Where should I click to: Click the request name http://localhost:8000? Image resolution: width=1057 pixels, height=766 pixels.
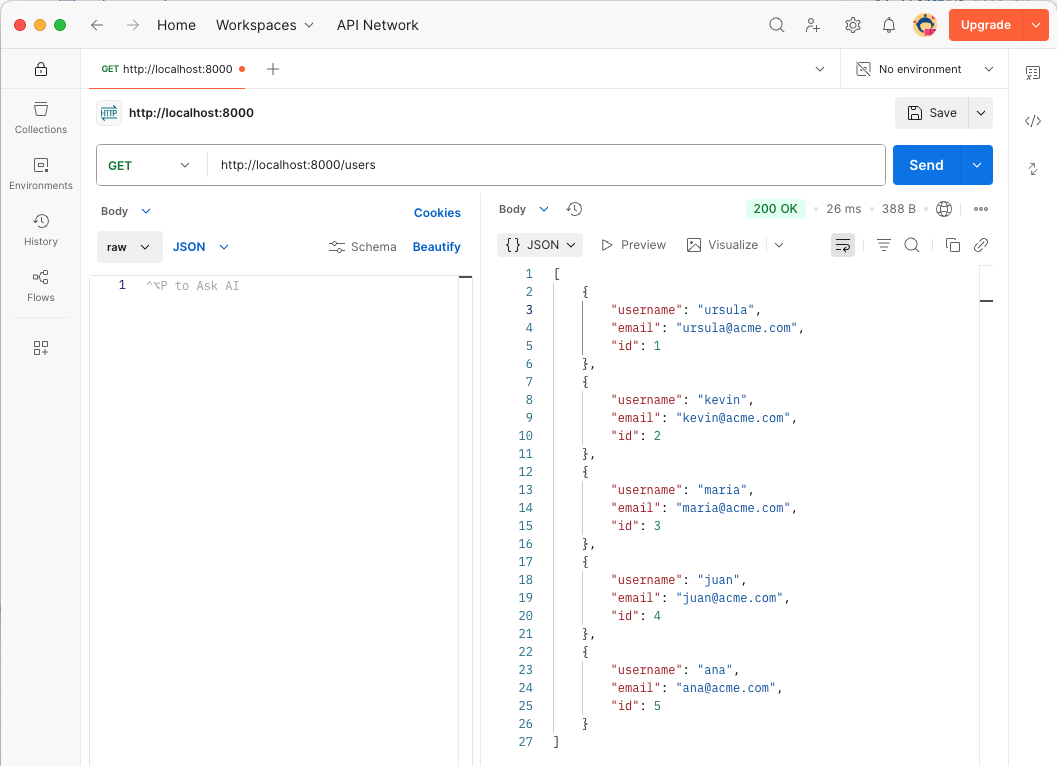(191, 113)
